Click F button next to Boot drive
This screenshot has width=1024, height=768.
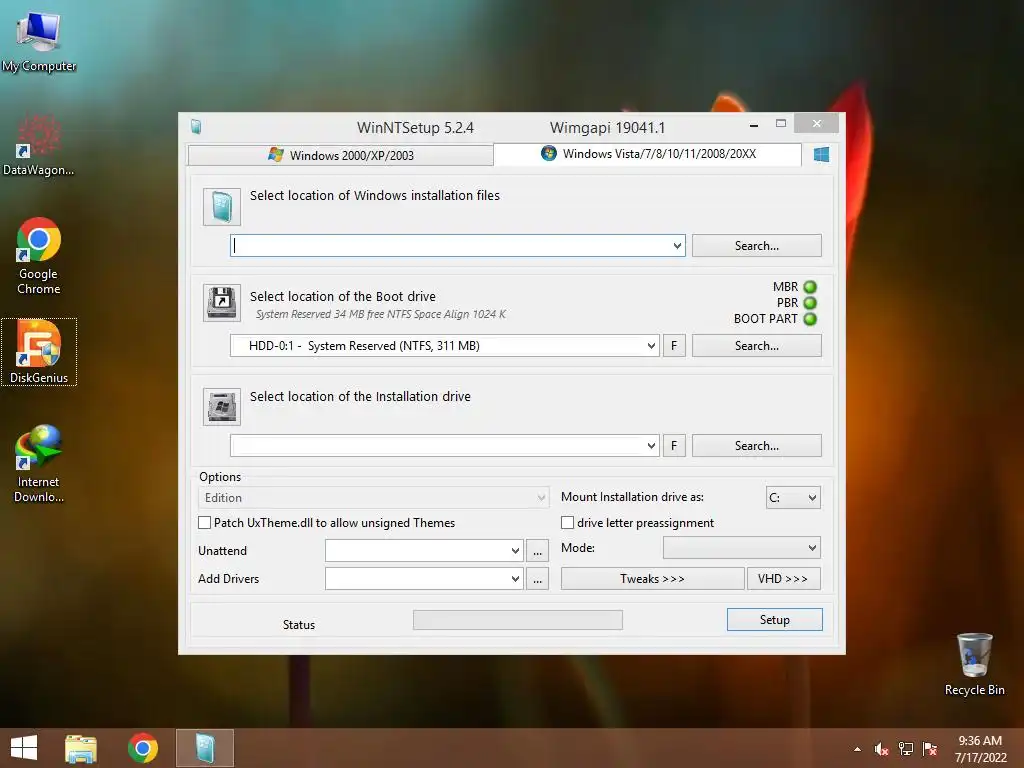click(674, 345)
